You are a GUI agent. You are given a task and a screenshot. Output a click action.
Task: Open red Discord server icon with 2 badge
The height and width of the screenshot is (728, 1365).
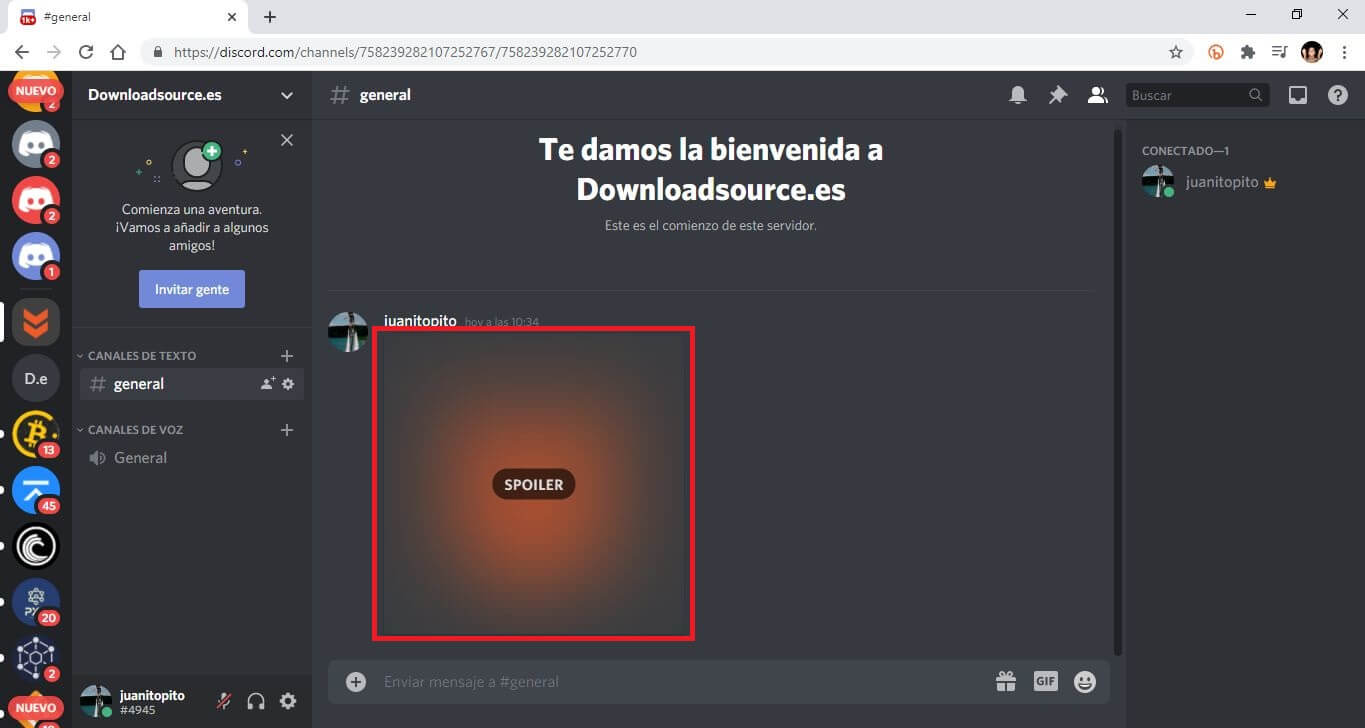pos(36,200)
